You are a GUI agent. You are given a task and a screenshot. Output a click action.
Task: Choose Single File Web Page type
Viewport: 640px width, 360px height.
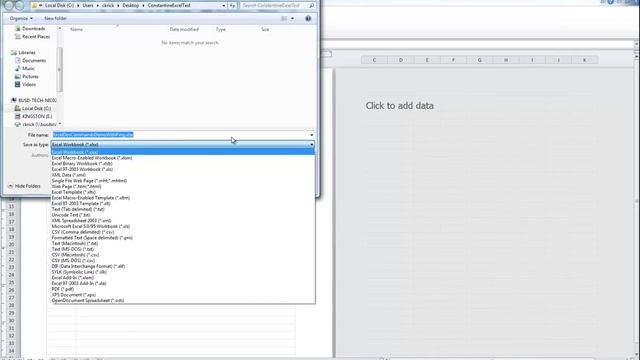[x=182, y=181]
